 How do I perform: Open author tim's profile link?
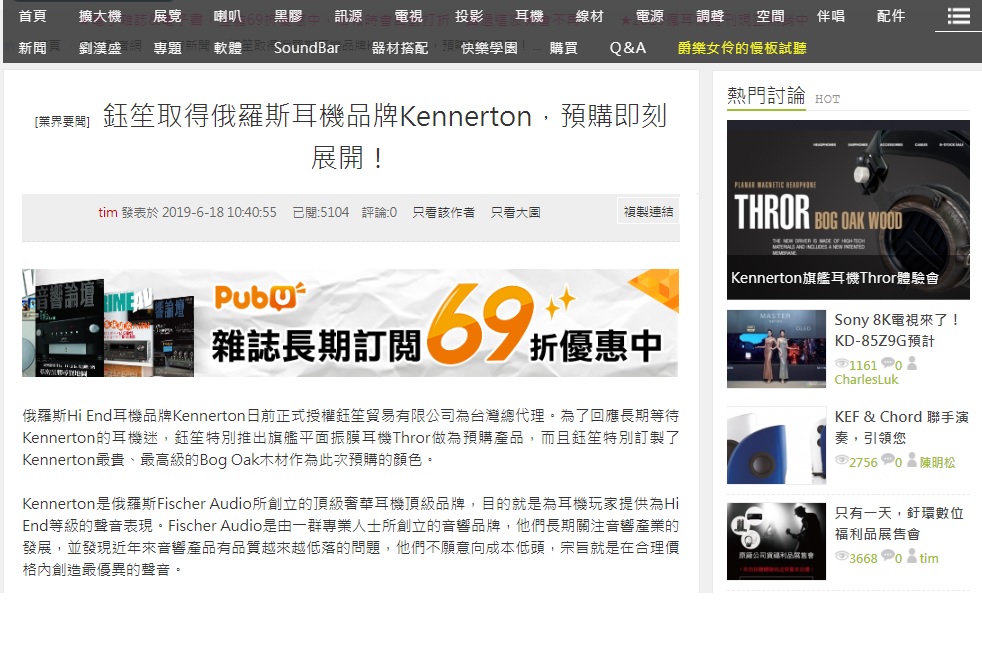click(x=108, y=212)
